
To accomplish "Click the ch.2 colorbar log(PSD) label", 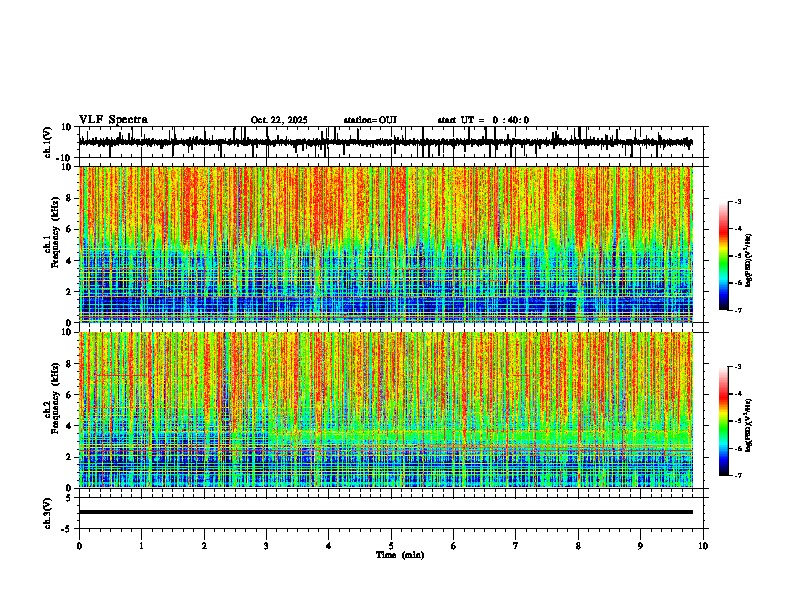I will coord(749,425).
